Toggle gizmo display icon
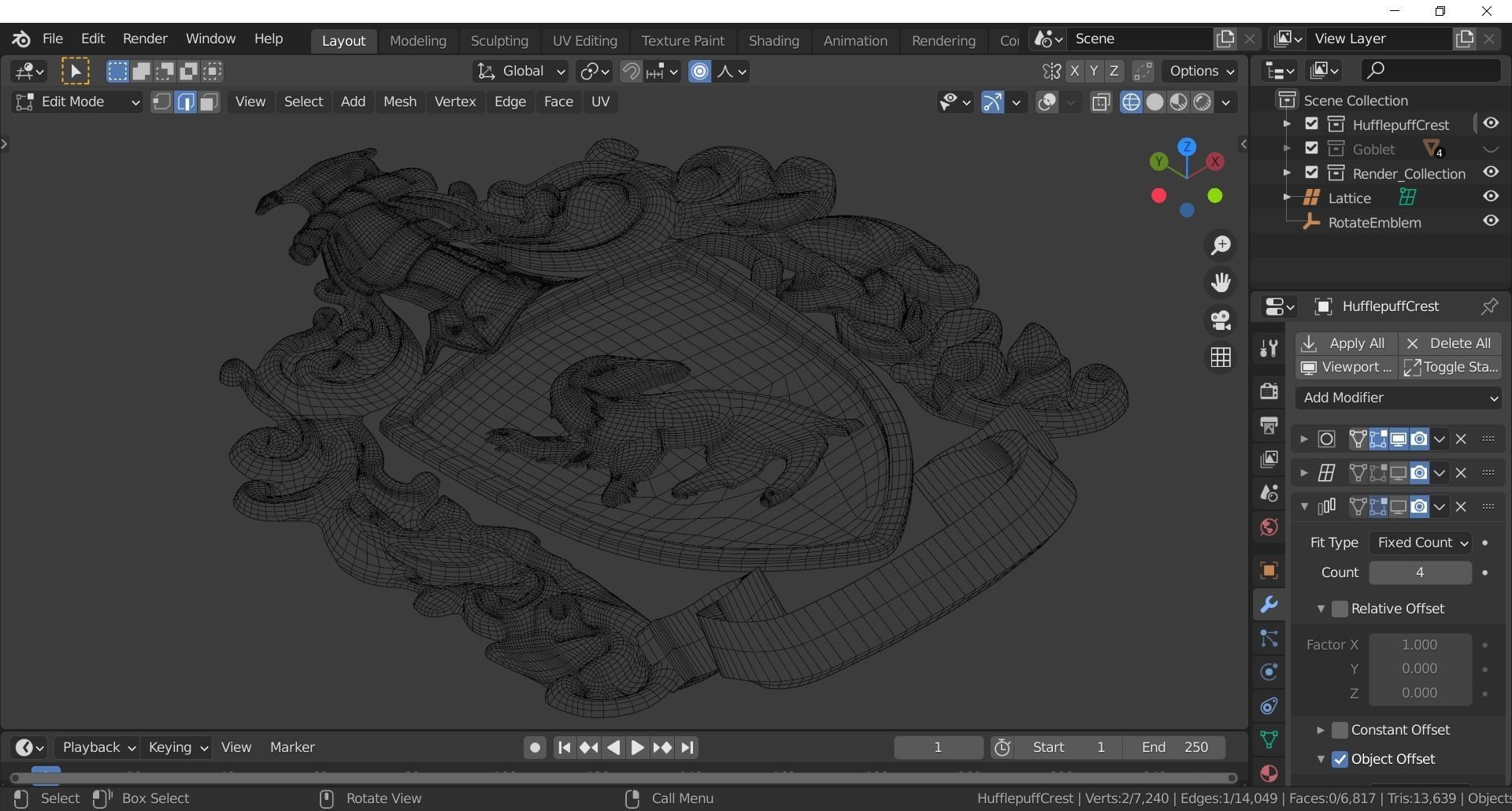Screen dimensions: 1512x811 (992, 102)
